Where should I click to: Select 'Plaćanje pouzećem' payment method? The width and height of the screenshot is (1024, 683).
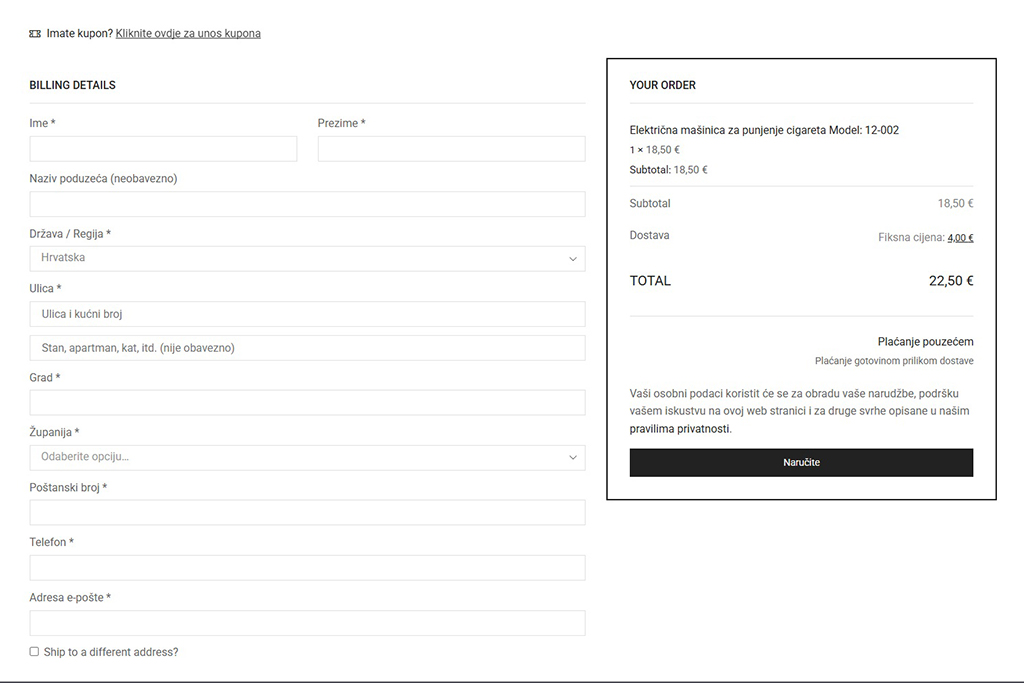click(925, 342)
